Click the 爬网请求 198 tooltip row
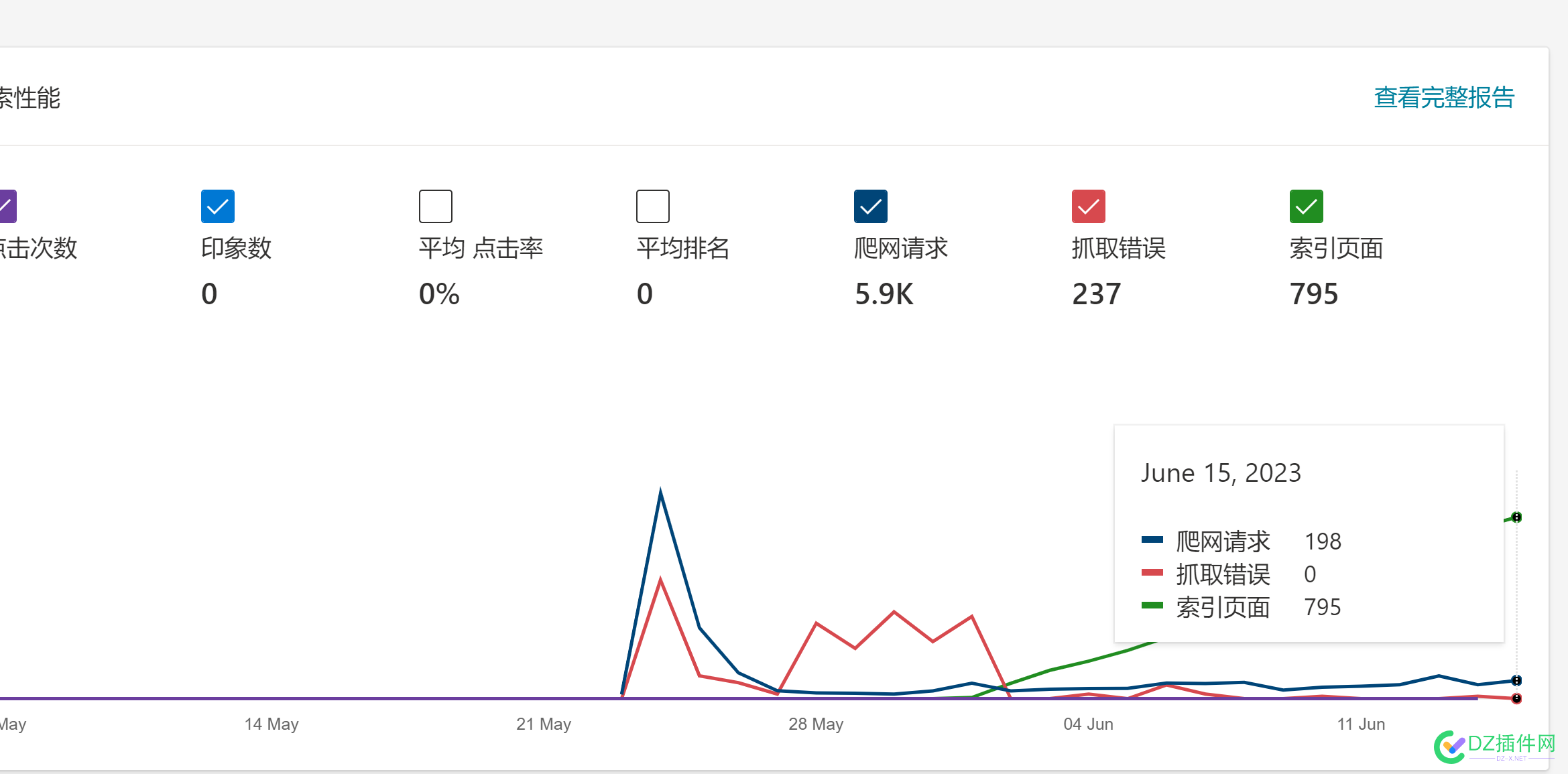Viewport: 1568px width, 774px height. point(1242,541)
